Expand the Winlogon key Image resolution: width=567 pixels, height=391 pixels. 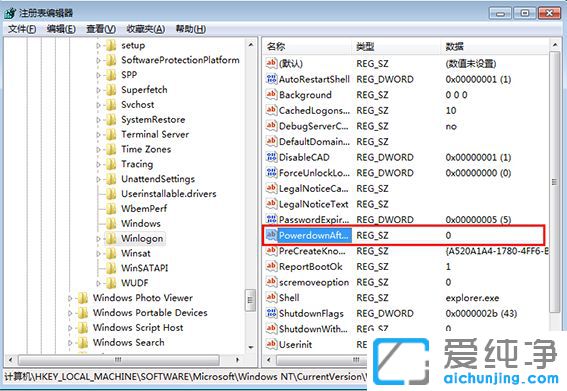click(98, 239)
